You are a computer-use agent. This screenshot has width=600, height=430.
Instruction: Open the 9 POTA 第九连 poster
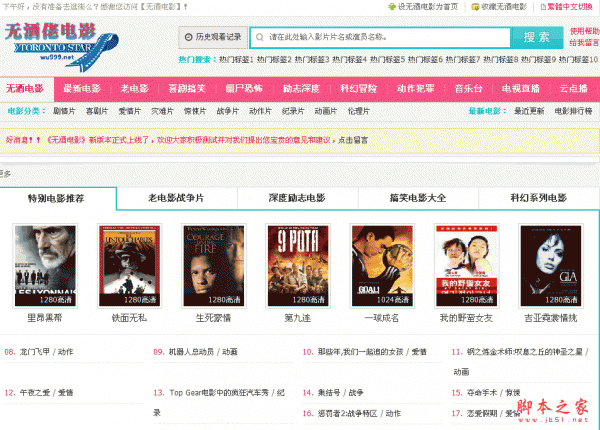coord(298,266)
